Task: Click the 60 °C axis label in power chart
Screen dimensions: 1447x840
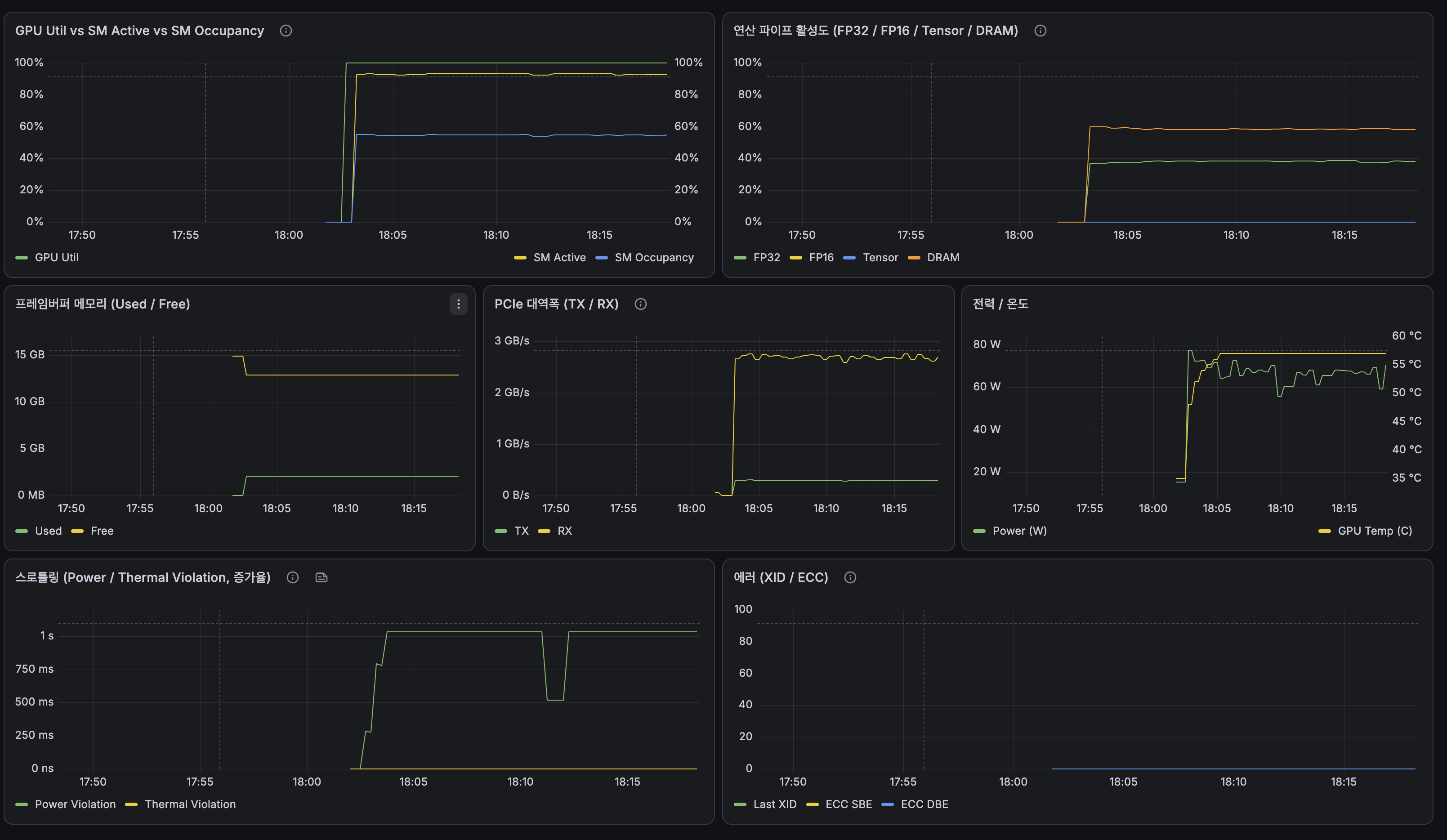Action: pos(1406,336)
